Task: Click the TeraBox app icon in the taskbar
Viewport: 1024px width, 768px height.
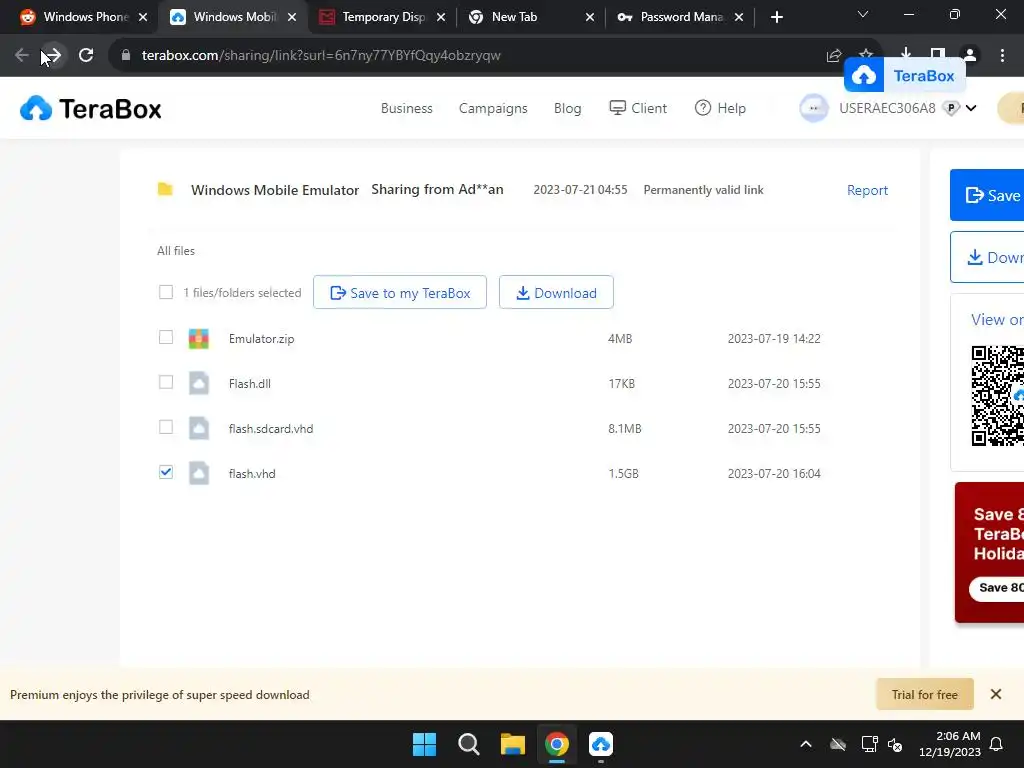Action: pos(601,744)
